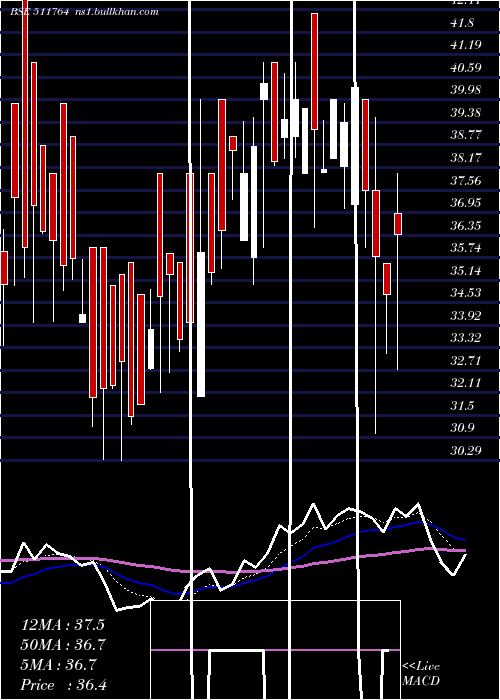Pick the 31.5 axis value
Screen dimensions: 500x700
coord(462,406)
